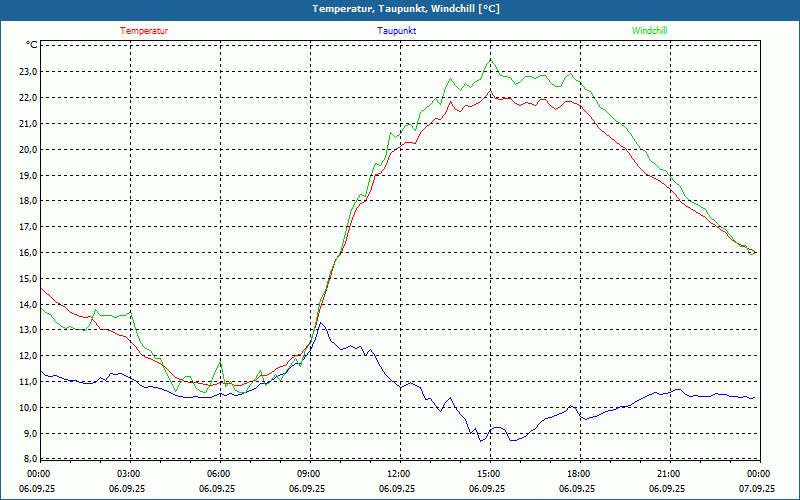Select the green 'Windchill' legend label
This screenshot has width=800, height=500.
point(649,31)
